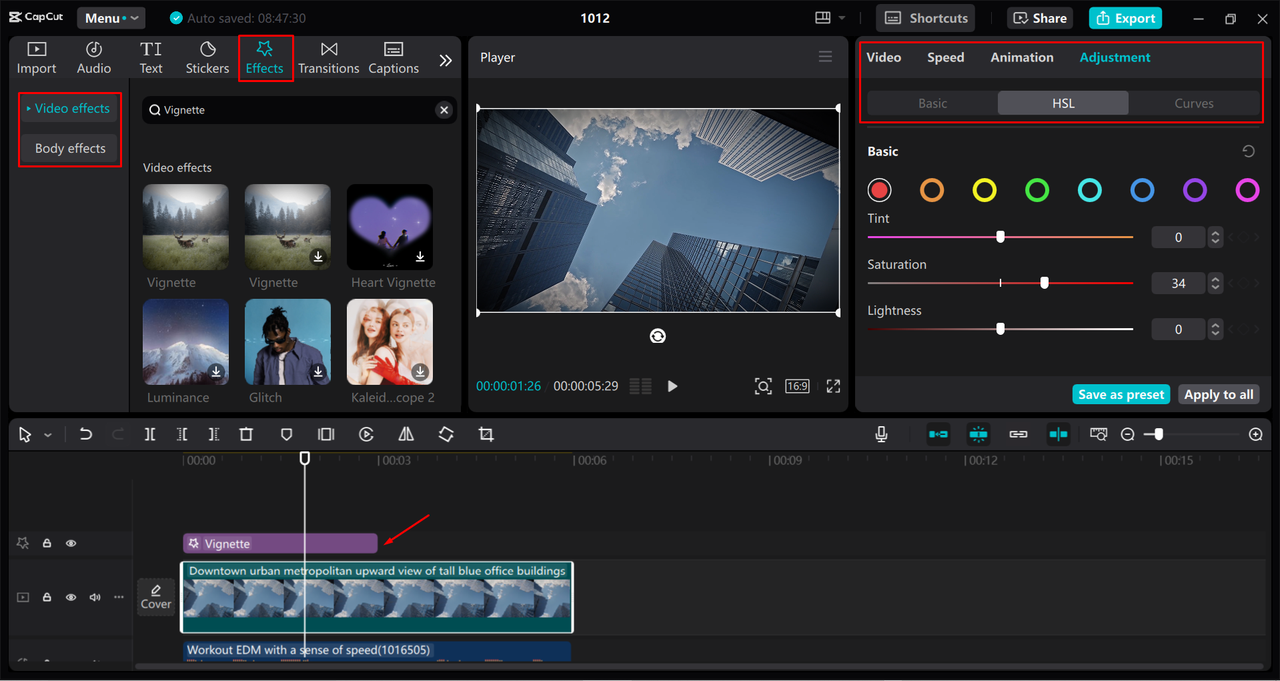Open the Shortcuts panel
The image size is (1280, 681).
point(926,18)
